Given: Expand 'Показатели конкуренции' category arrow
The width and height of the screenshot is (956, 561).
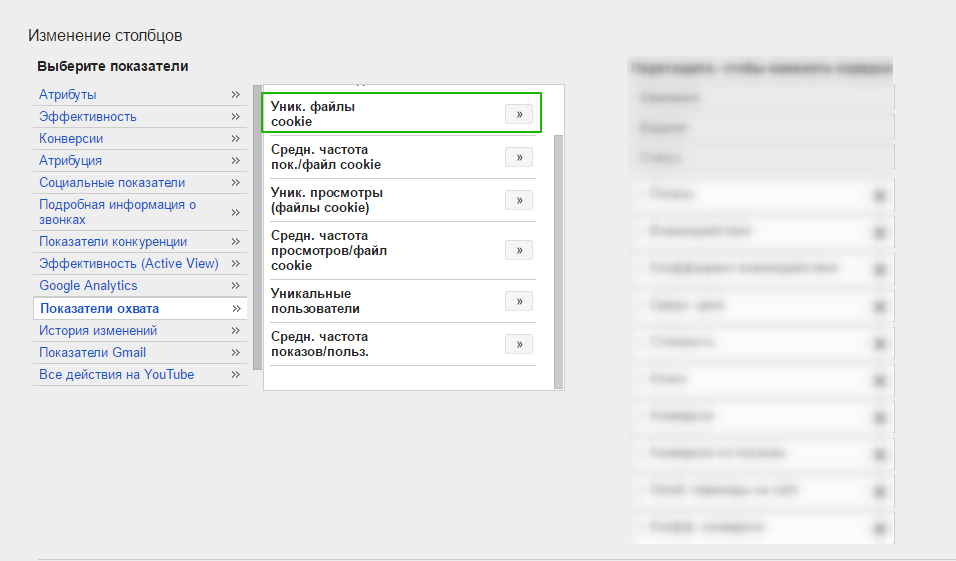Looking at the screenshot, I should [236, 241].
